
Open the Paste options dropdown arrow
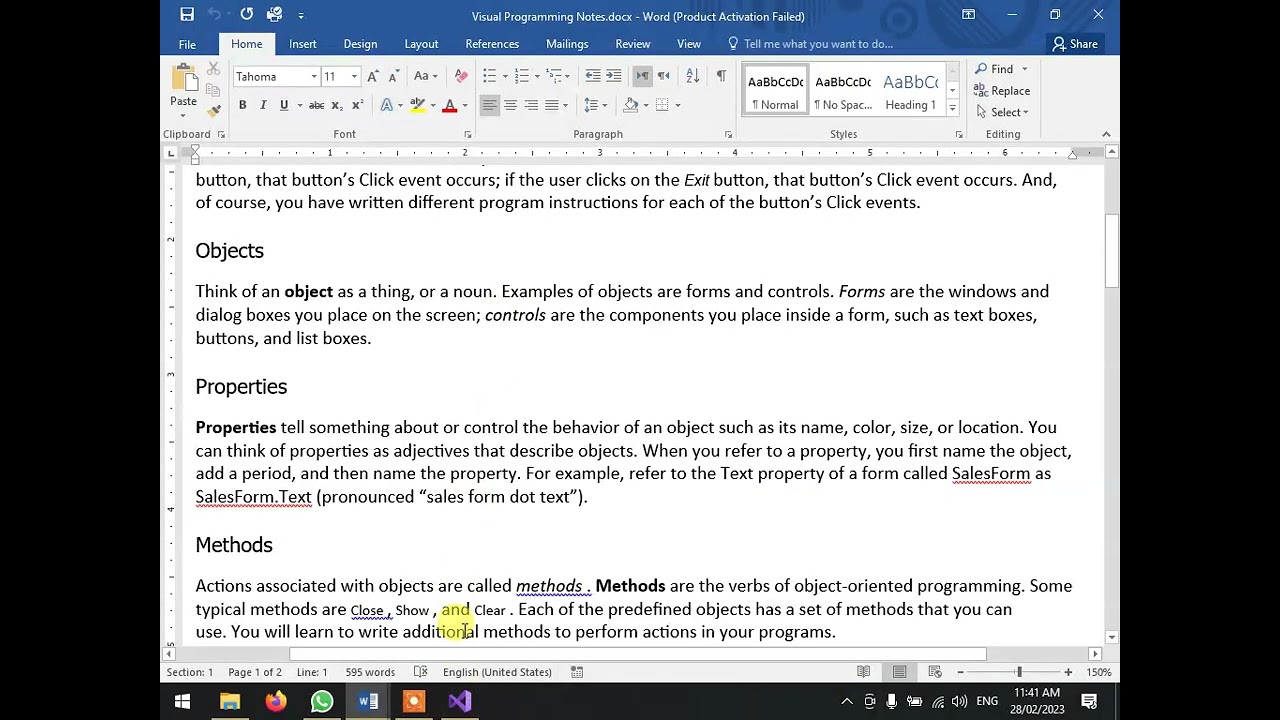pyautogui.click(x=183, y=114)
